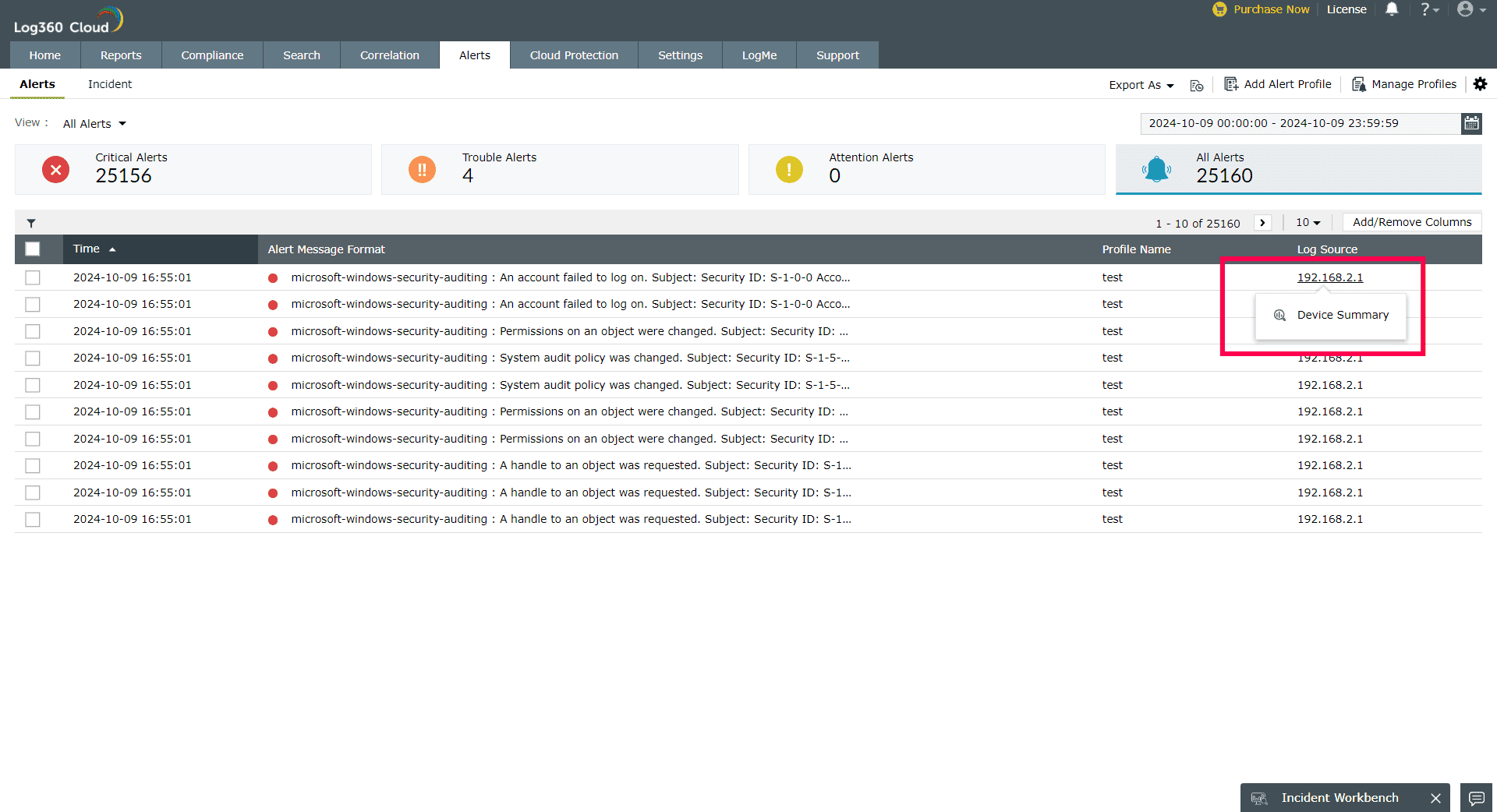The width and height of the screenshot is (1497, 812).
Task: Check the tenth alert row checkbox
Action: coord(33,519)
